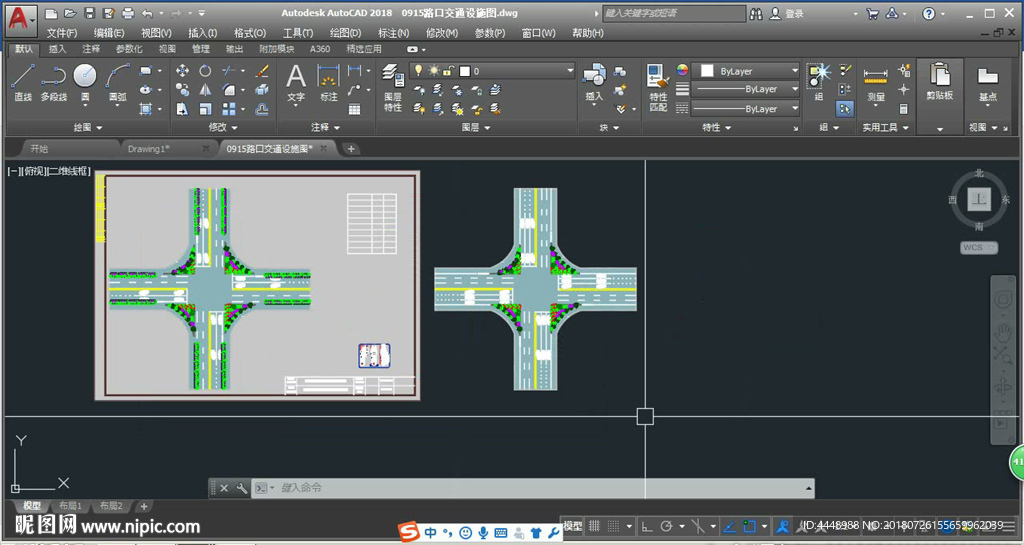Select the Offset tool
The height and width of the screenshot is (545, 1024).
pos(262,109)
